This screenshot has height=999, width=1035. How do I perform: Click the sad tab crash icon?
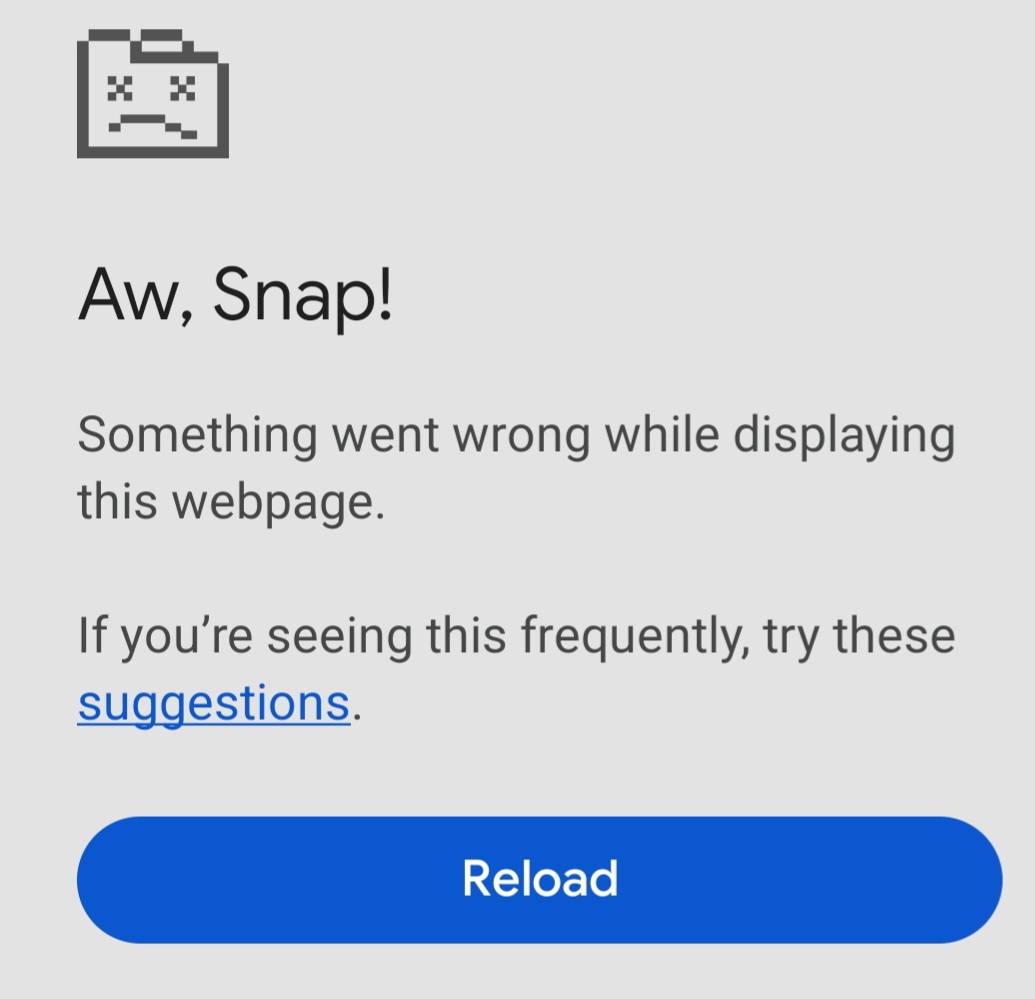pos(153,94)
